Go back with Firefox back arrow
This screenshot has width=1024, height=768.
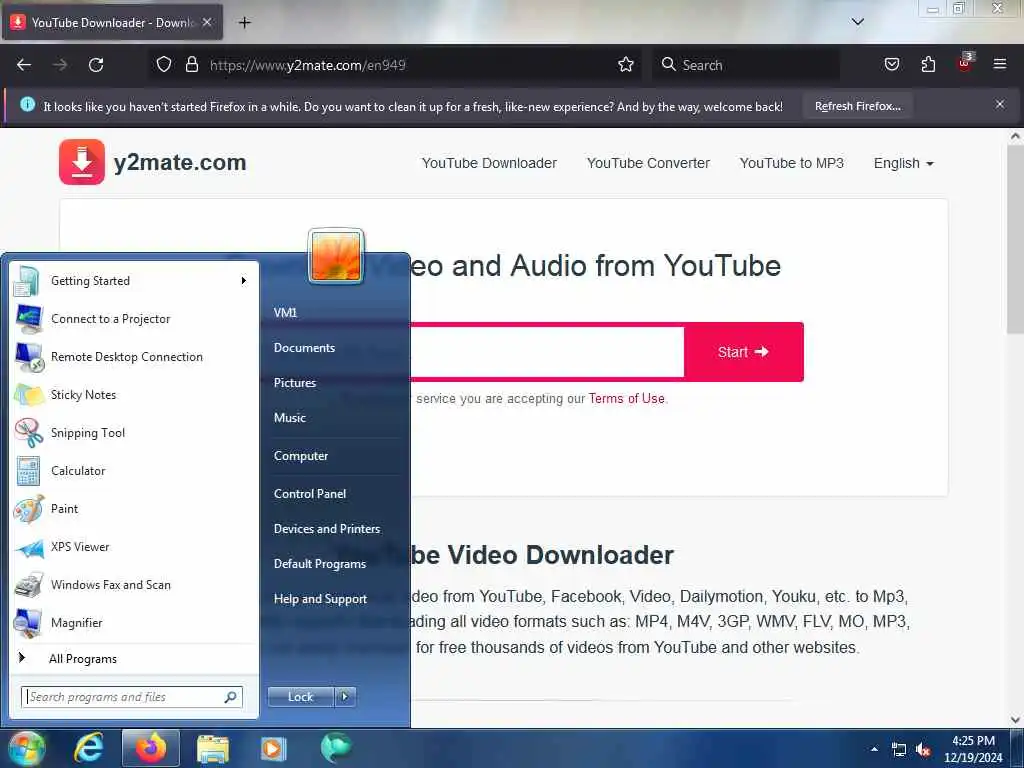[x=24, y=65]
